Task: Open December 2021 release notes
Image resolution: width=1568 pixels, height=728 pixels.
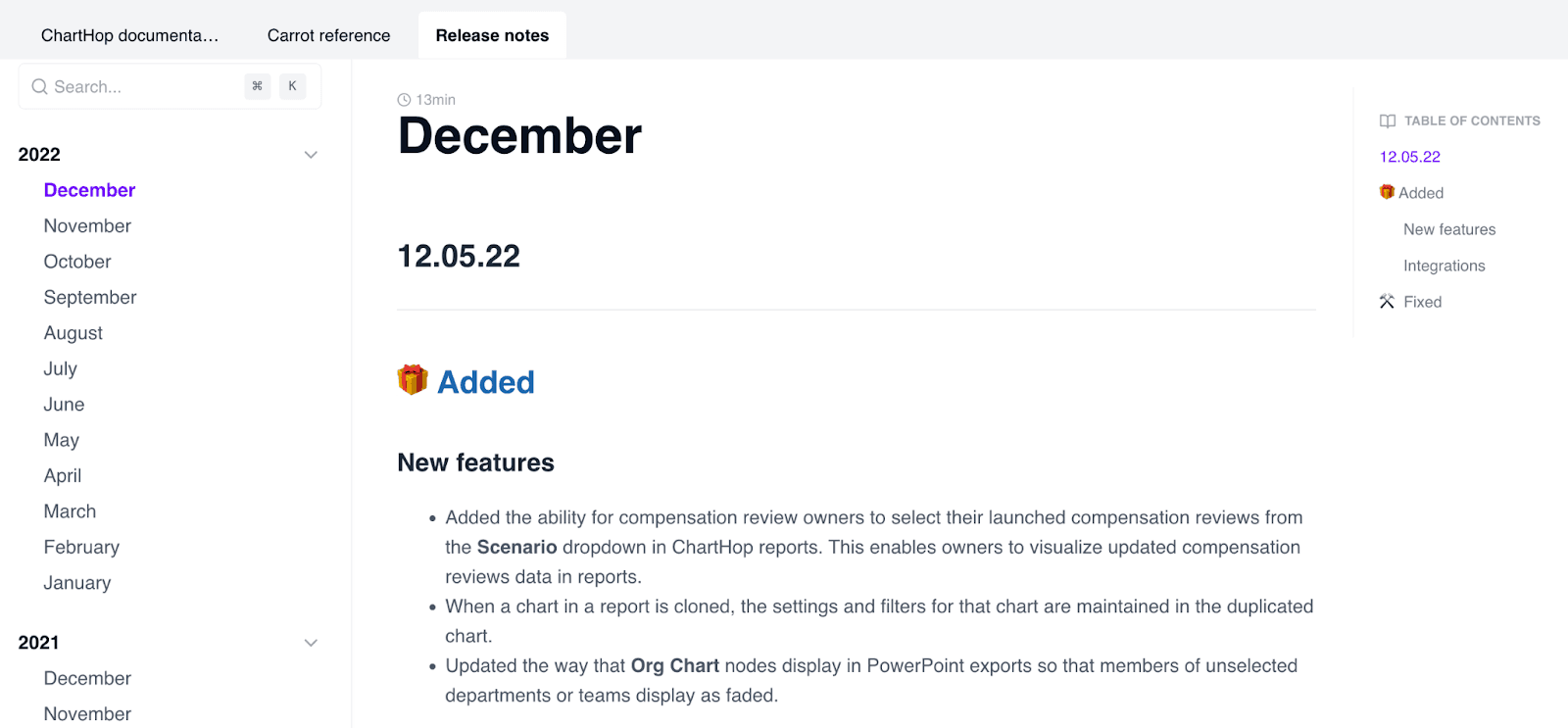Action: [x=87, y=679]
